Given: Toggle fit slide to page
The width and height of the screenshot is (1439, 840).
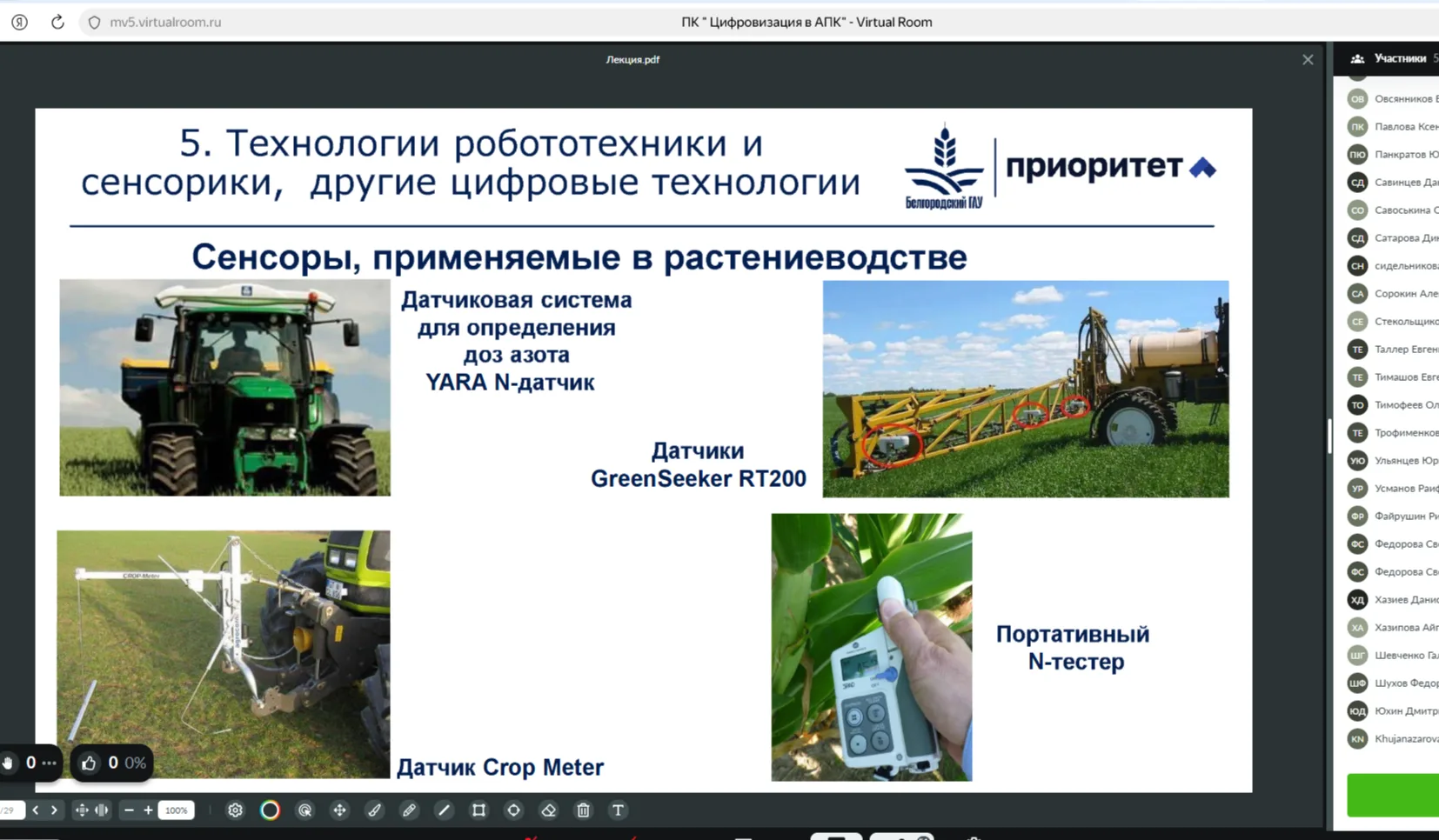Looking at the screenshot, I should click(82, 810).
